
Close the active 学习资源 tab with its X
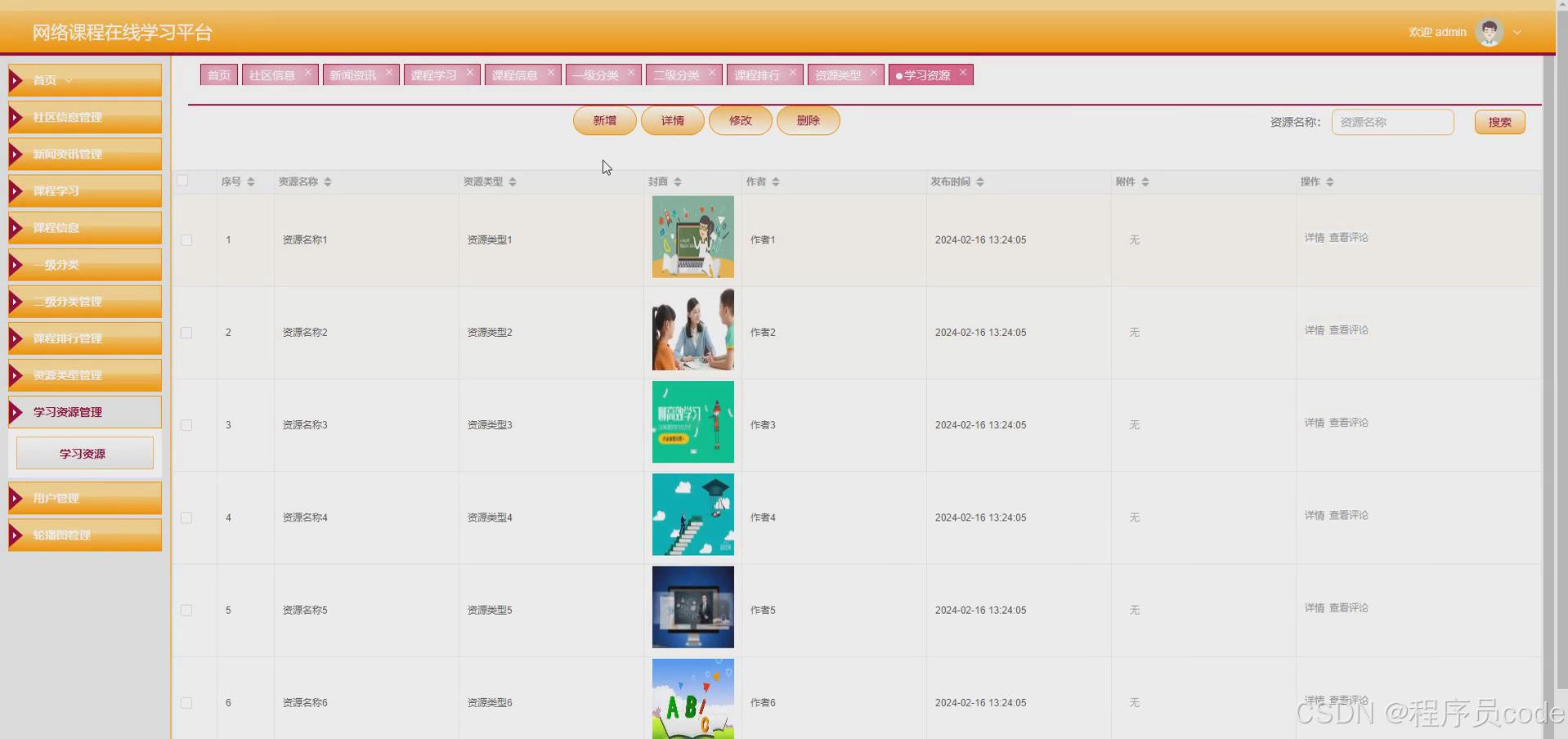[963, 73]
